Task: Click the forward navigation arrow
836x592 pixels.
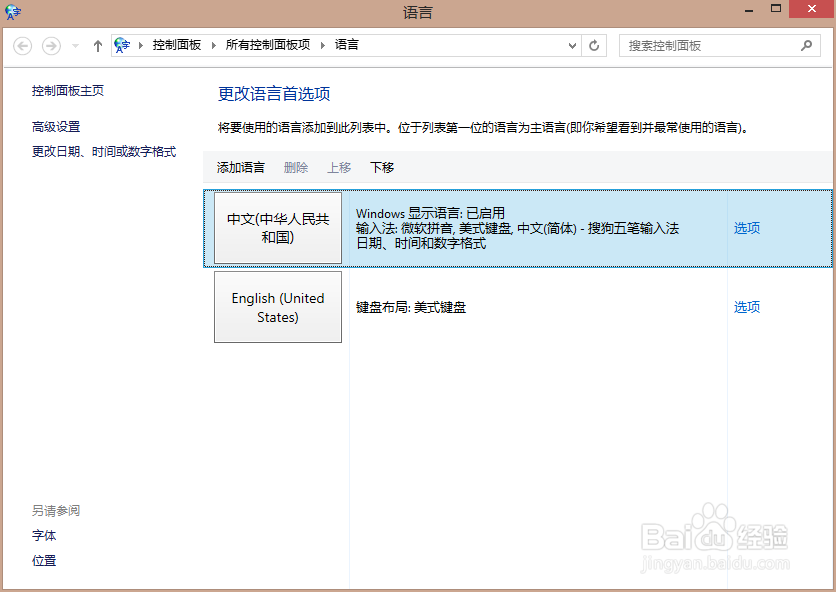Action: tap(50, 45)
